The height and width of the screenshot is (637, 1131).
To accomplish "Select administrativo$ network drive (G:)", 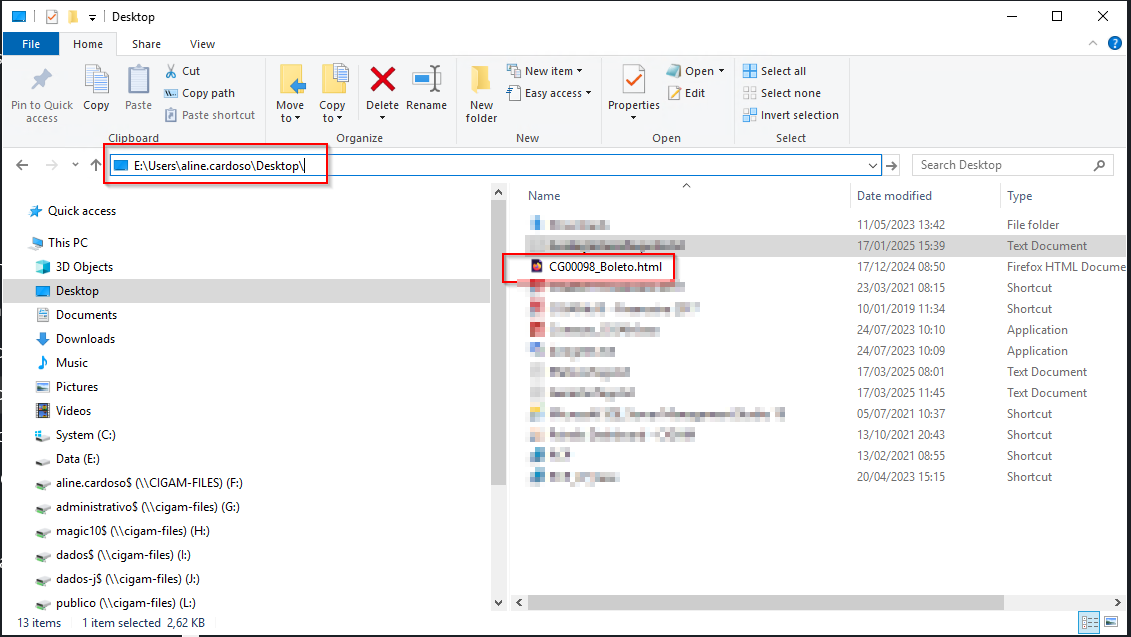I will tap(138, 506).
